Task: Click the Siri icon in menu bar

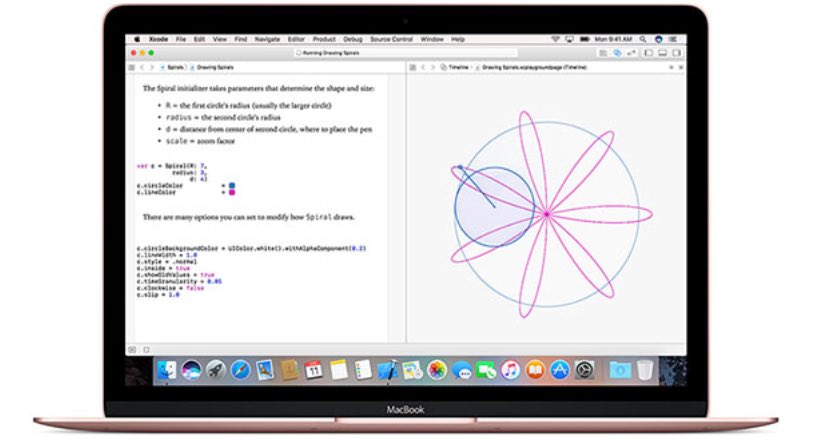Action: pos(658,39)
